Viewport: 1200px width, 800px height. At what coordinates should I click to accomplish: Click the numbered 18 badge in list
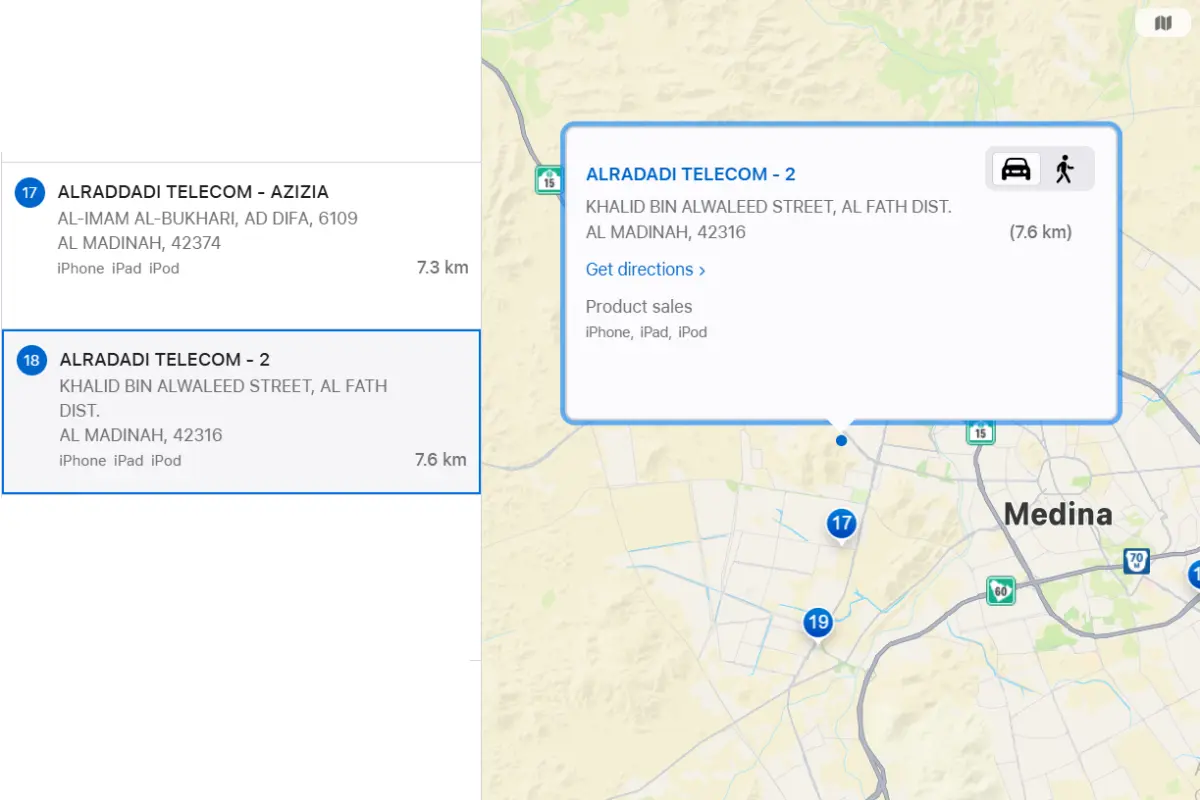point(32,360)
